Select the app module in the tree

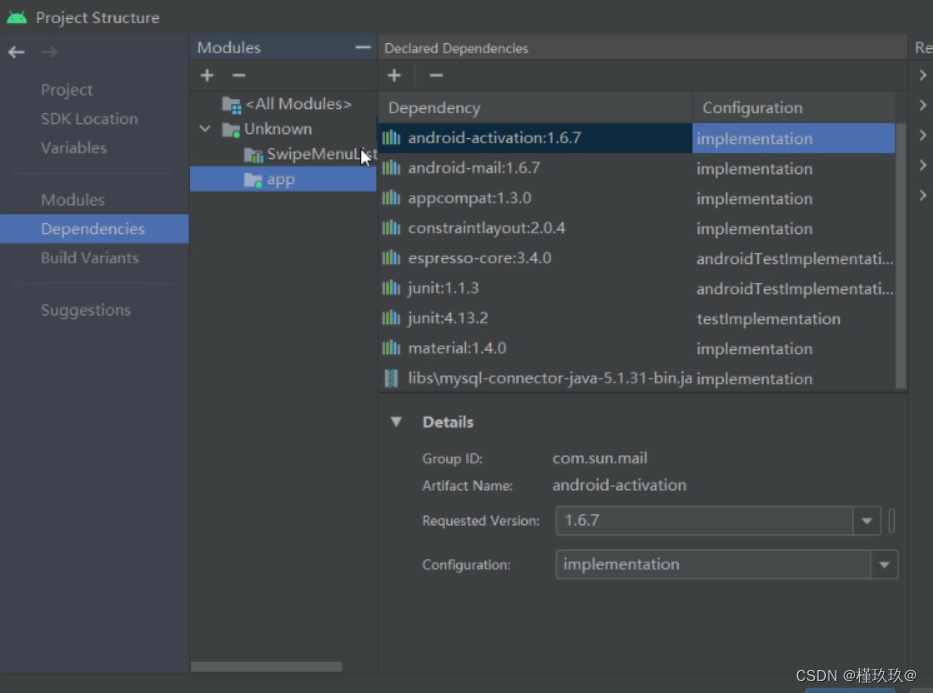281,179
